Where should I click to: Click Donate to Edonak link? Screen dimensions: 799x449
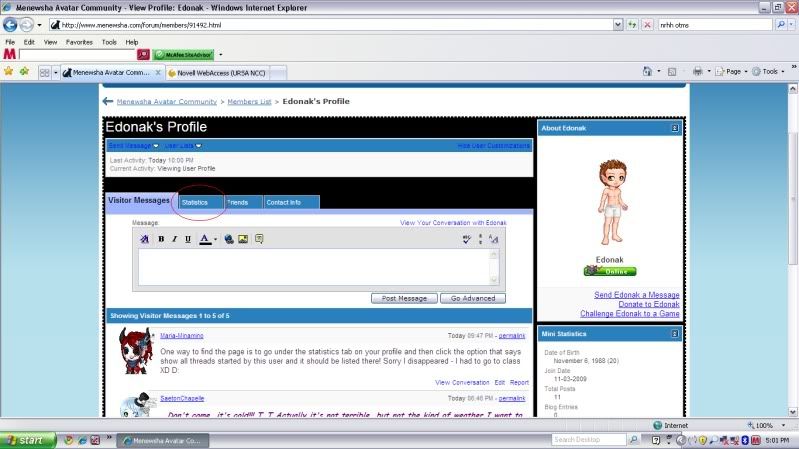[649, 304]
